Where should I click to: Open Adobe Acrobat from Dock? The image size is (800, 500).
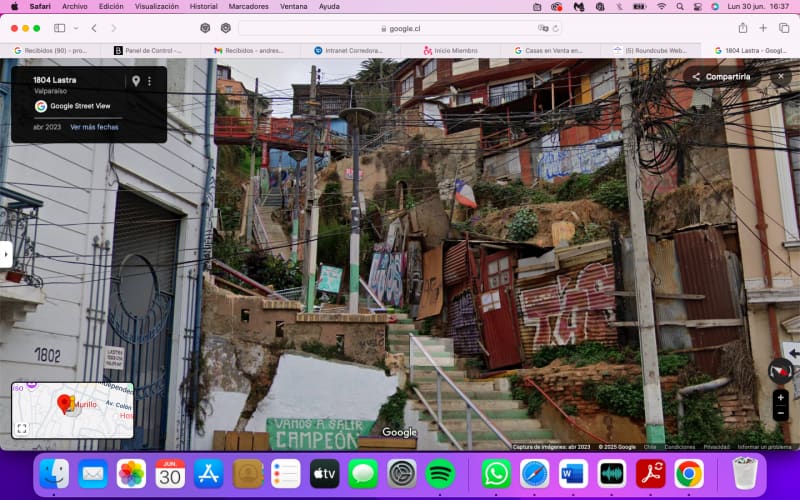(x=651, y=474)
